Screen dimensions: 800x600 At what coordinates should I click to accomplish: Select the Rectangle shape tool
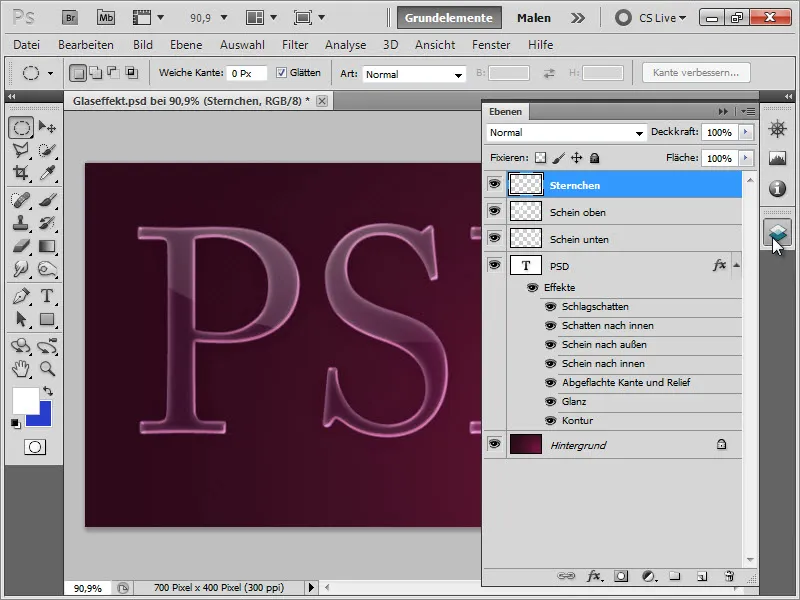(47, 319)
